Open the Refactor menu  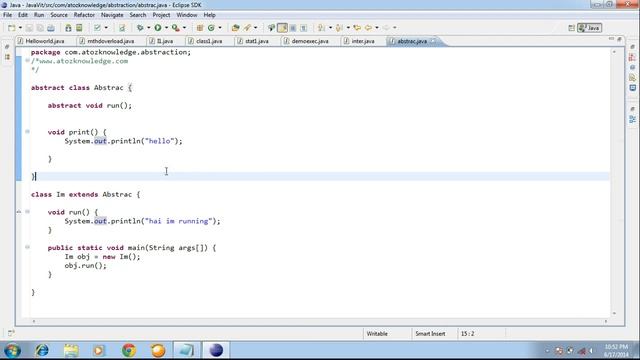click(84, 15)
